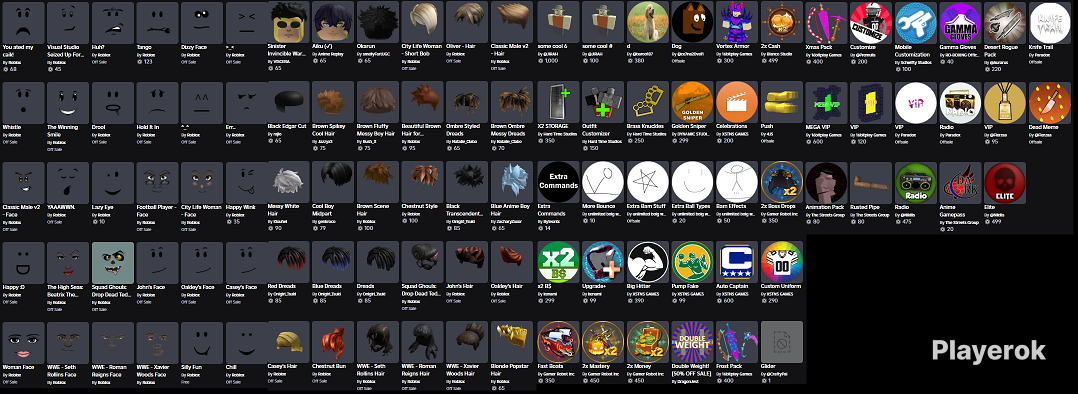Open the Golden Sniper gamepass icon

pyautogui.click(x=692, y=102)
